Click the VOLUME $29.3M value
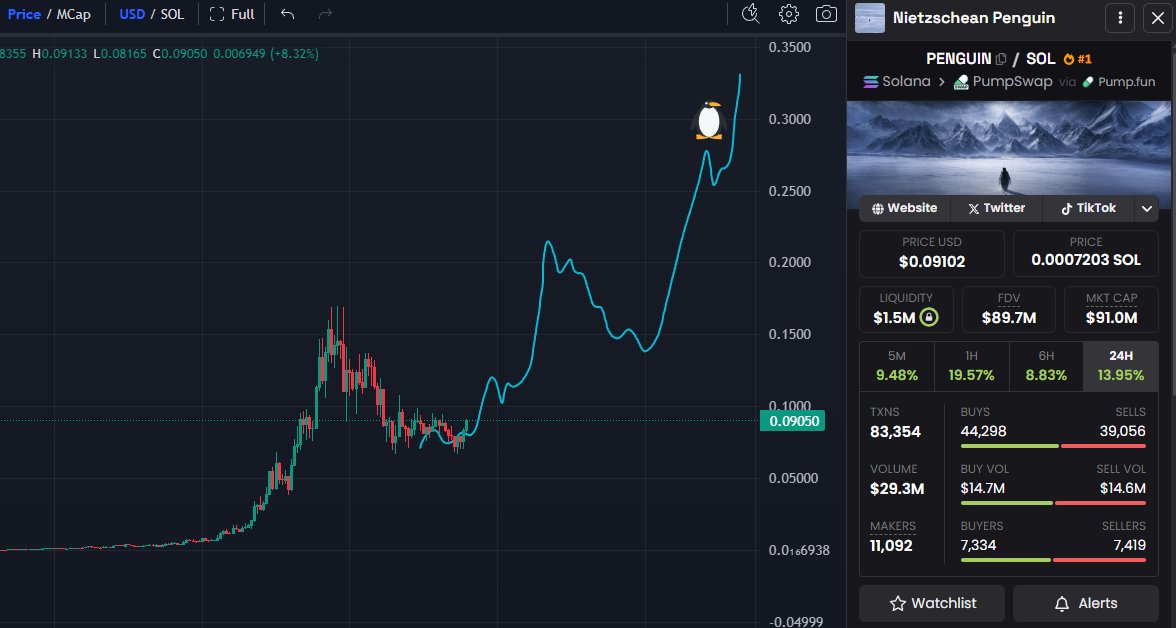This screenshot has height=628, width=1176. coord(897,489)
